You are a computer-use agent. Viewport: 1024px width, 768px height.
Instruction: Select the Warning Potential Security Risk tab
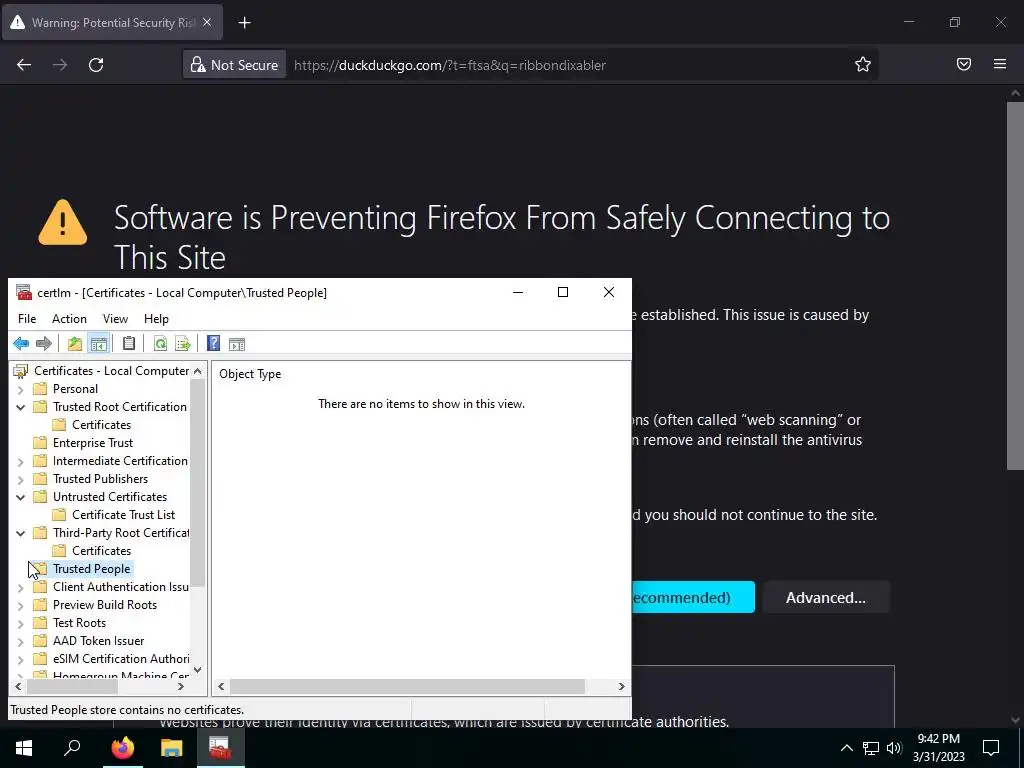coord(112,23)
